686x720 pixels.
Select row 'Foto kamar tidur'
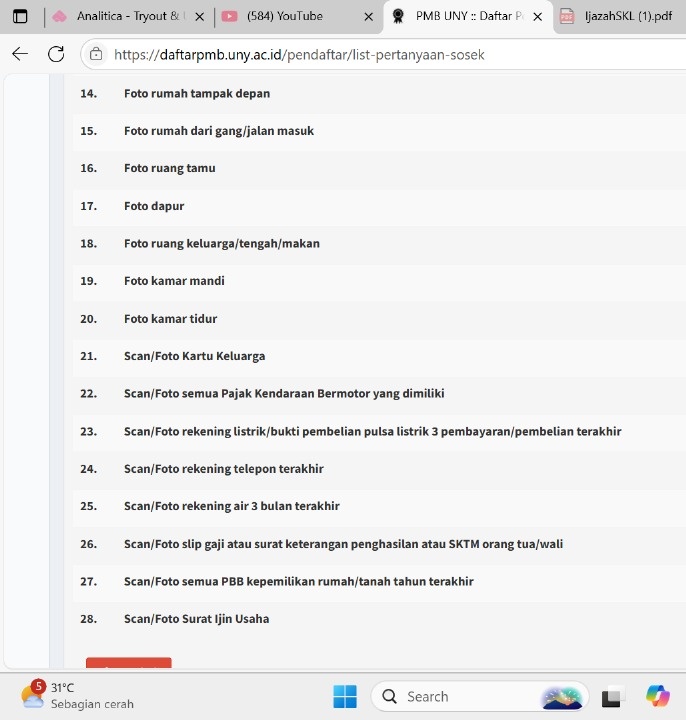point(379,319)
